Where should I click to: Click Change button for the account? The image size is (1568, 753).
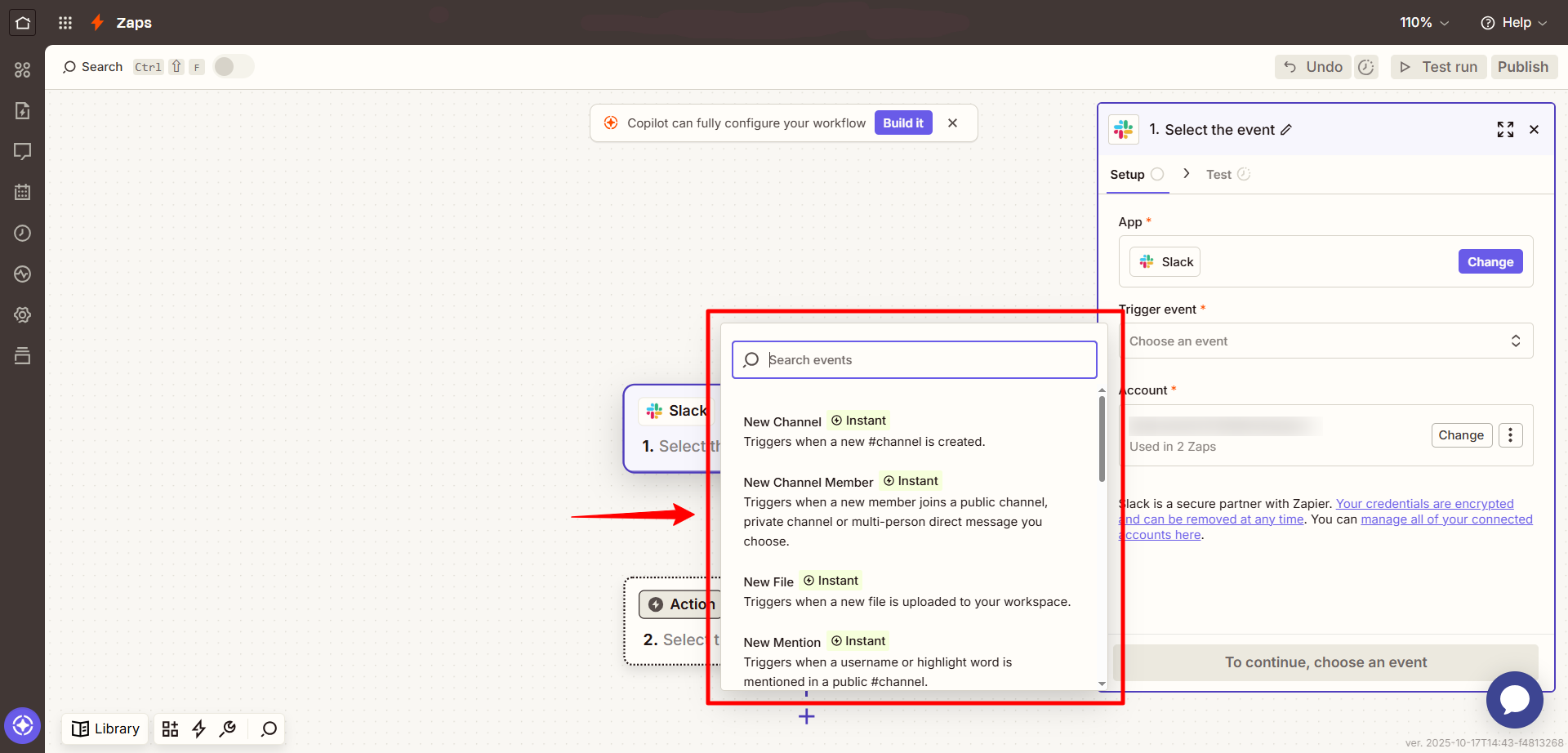1461,435
